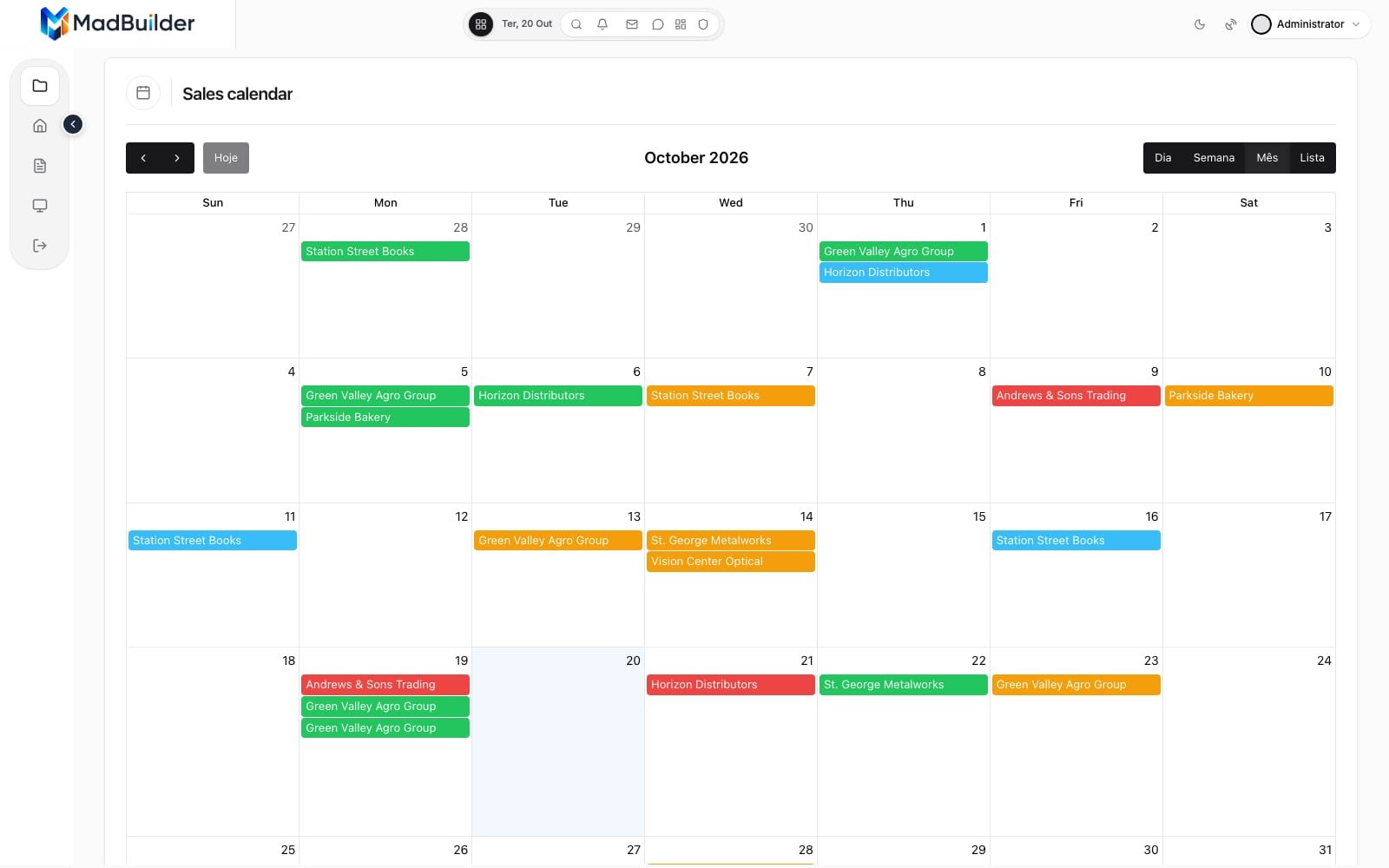Go to next month
Viewport: 1389px width, 868px height.
(177, 158)
